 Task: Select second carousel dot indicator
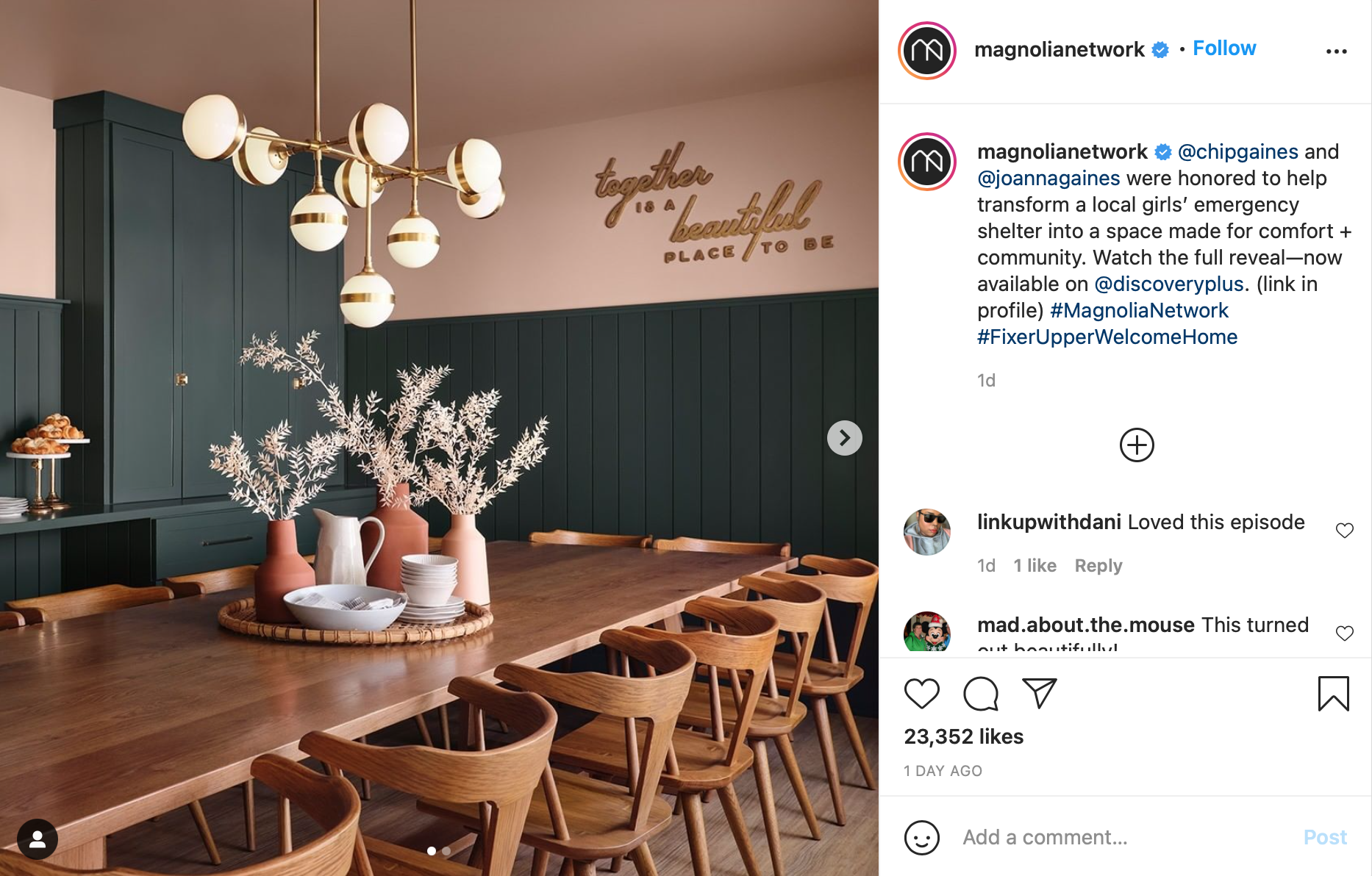446,851
